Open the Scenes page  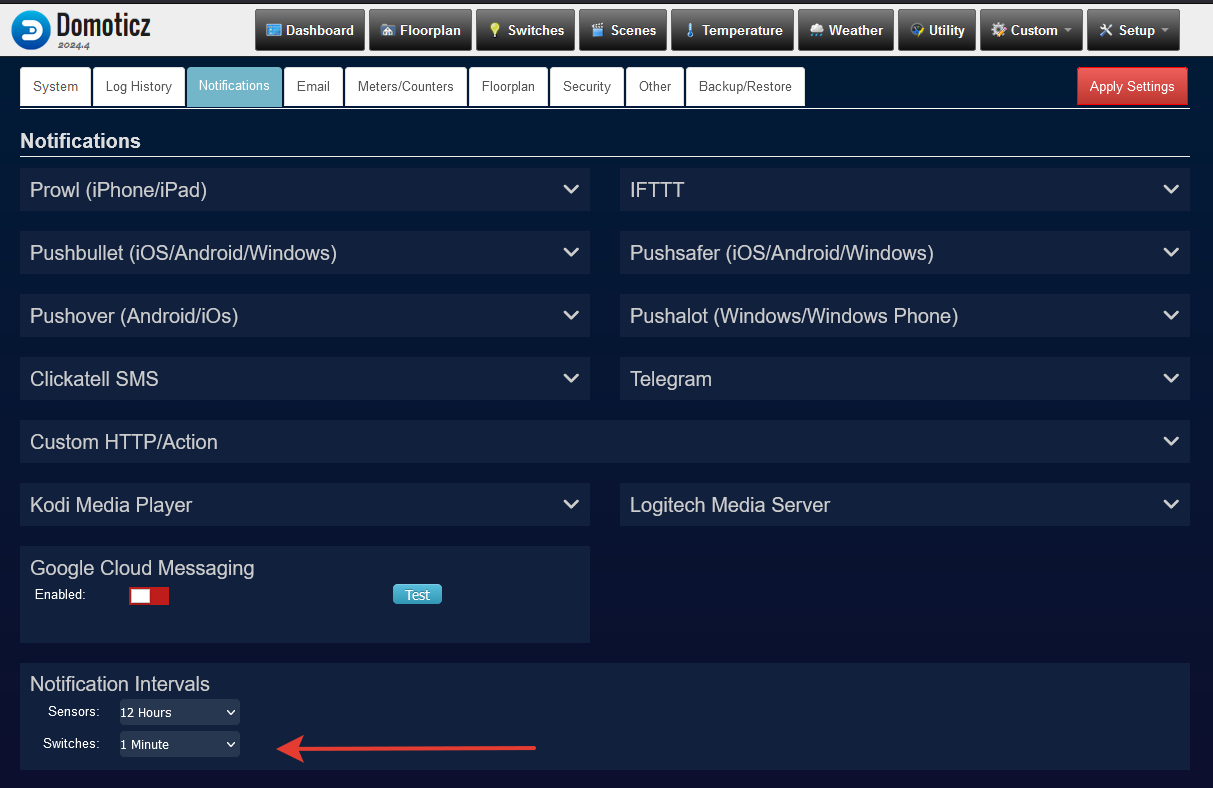point(623,30)
